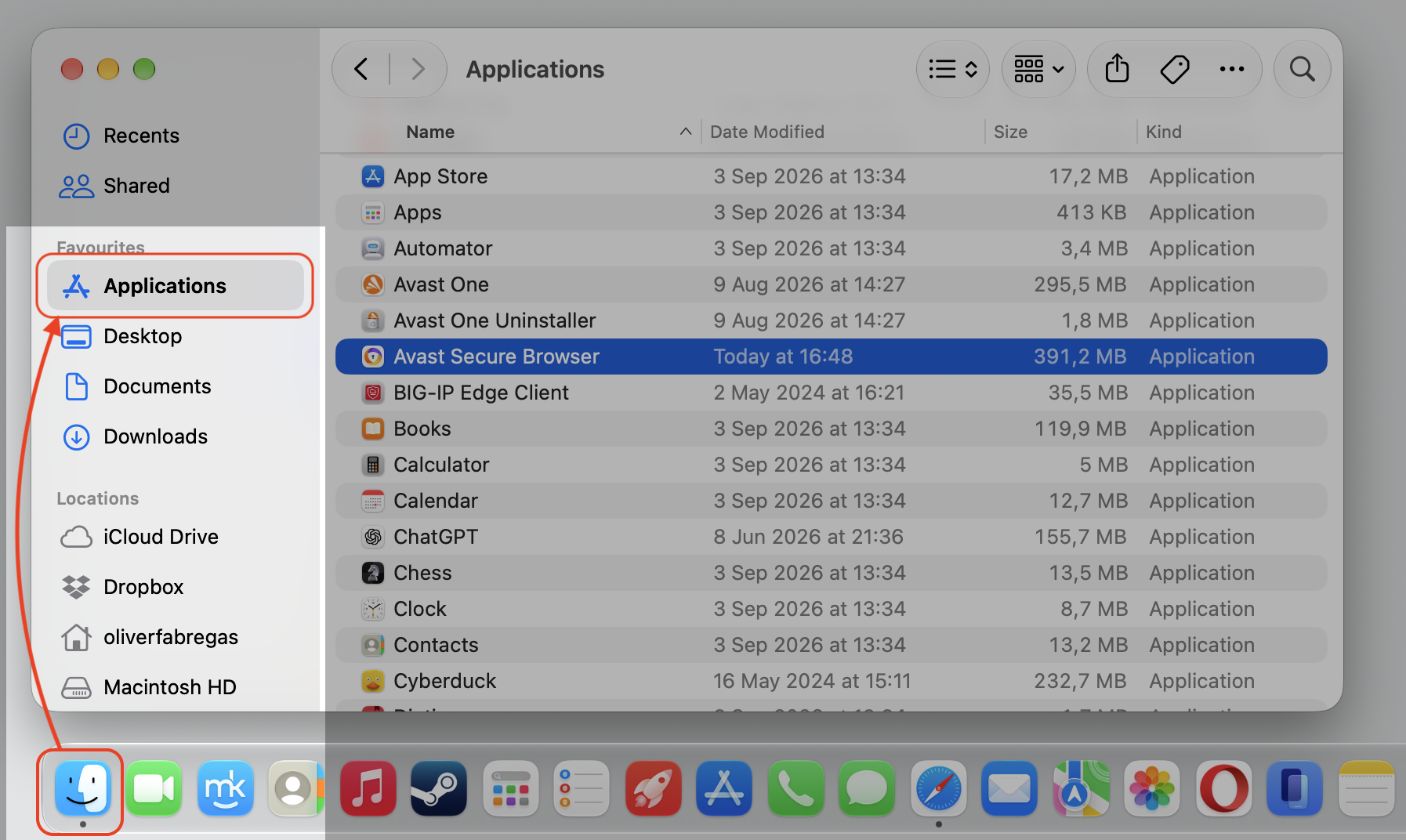Open Finder from the Dock

(x=82, y=788)
